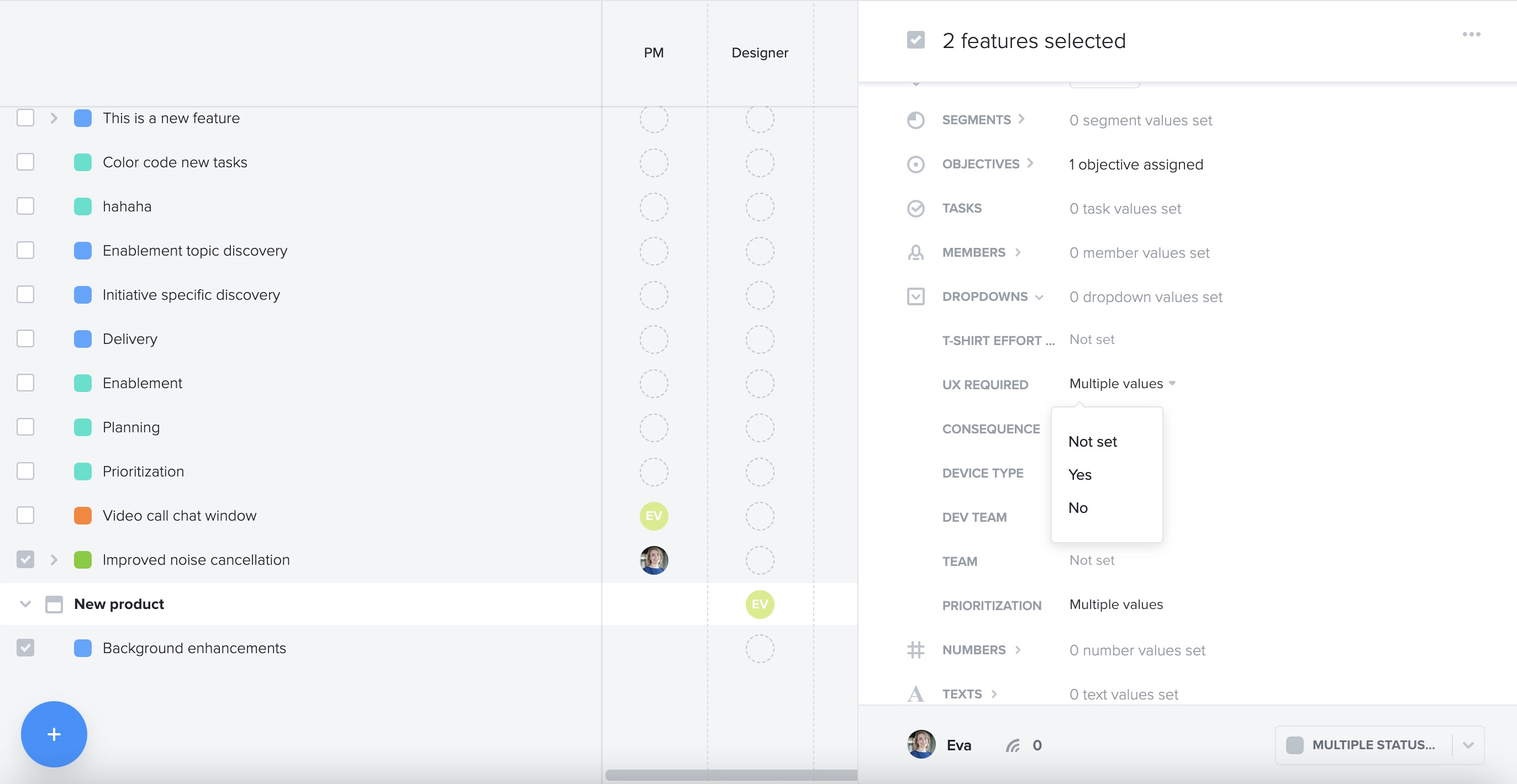Viewport: 1517px width, 784px height.
Task: Click the Team Not set value
Action: (x=1092, y=560)
